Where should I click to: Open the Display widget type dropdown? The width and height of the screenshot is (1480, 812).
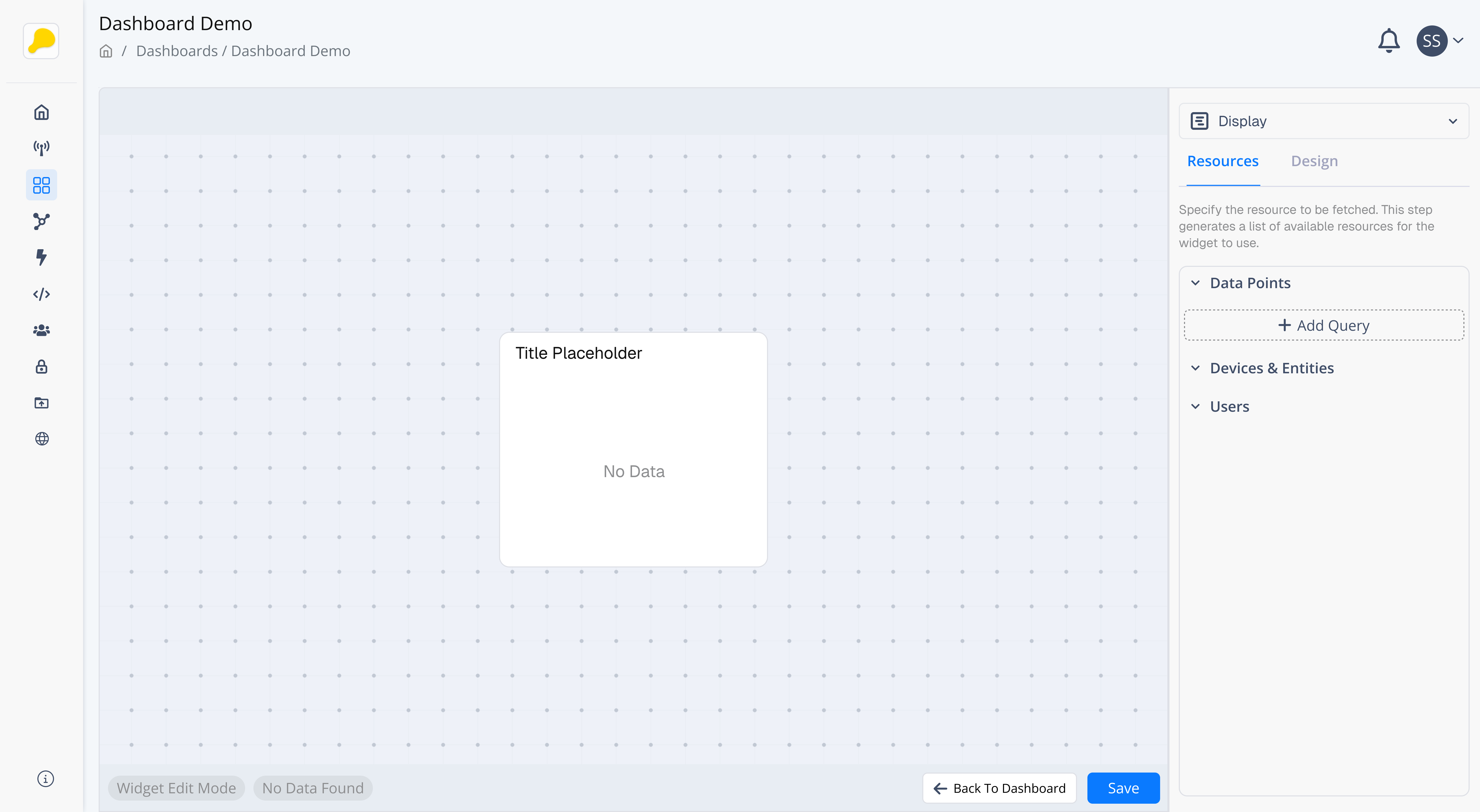[1323, 121]
